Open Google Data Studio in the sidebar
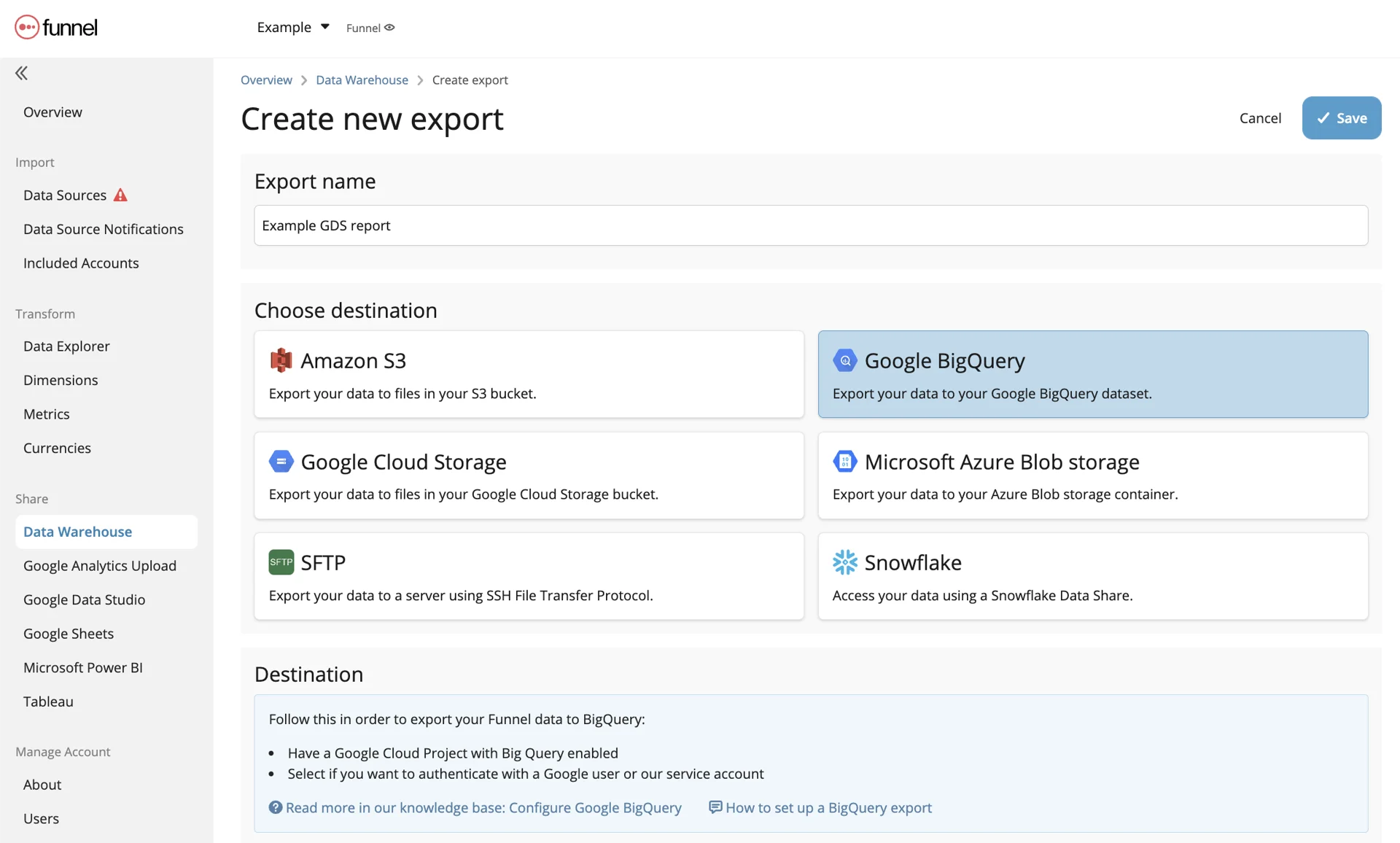This screenshot has width=1400, height=843. click(x=84, y=599)
